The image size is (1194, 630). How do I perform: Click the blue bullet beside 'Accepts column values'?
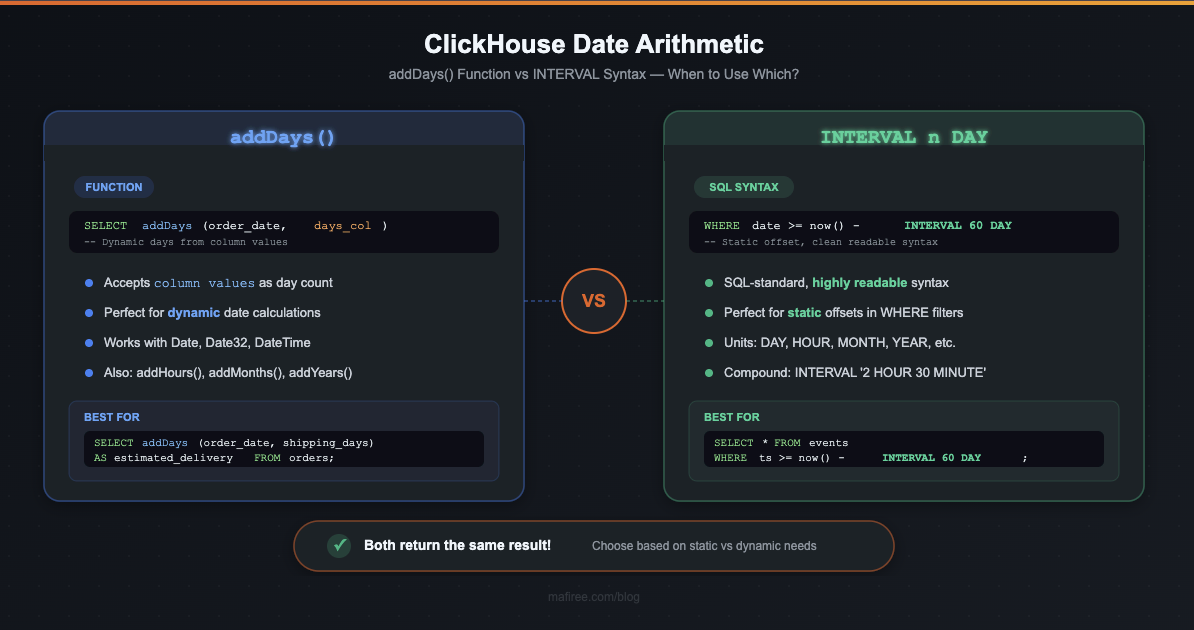click(88, 283)
